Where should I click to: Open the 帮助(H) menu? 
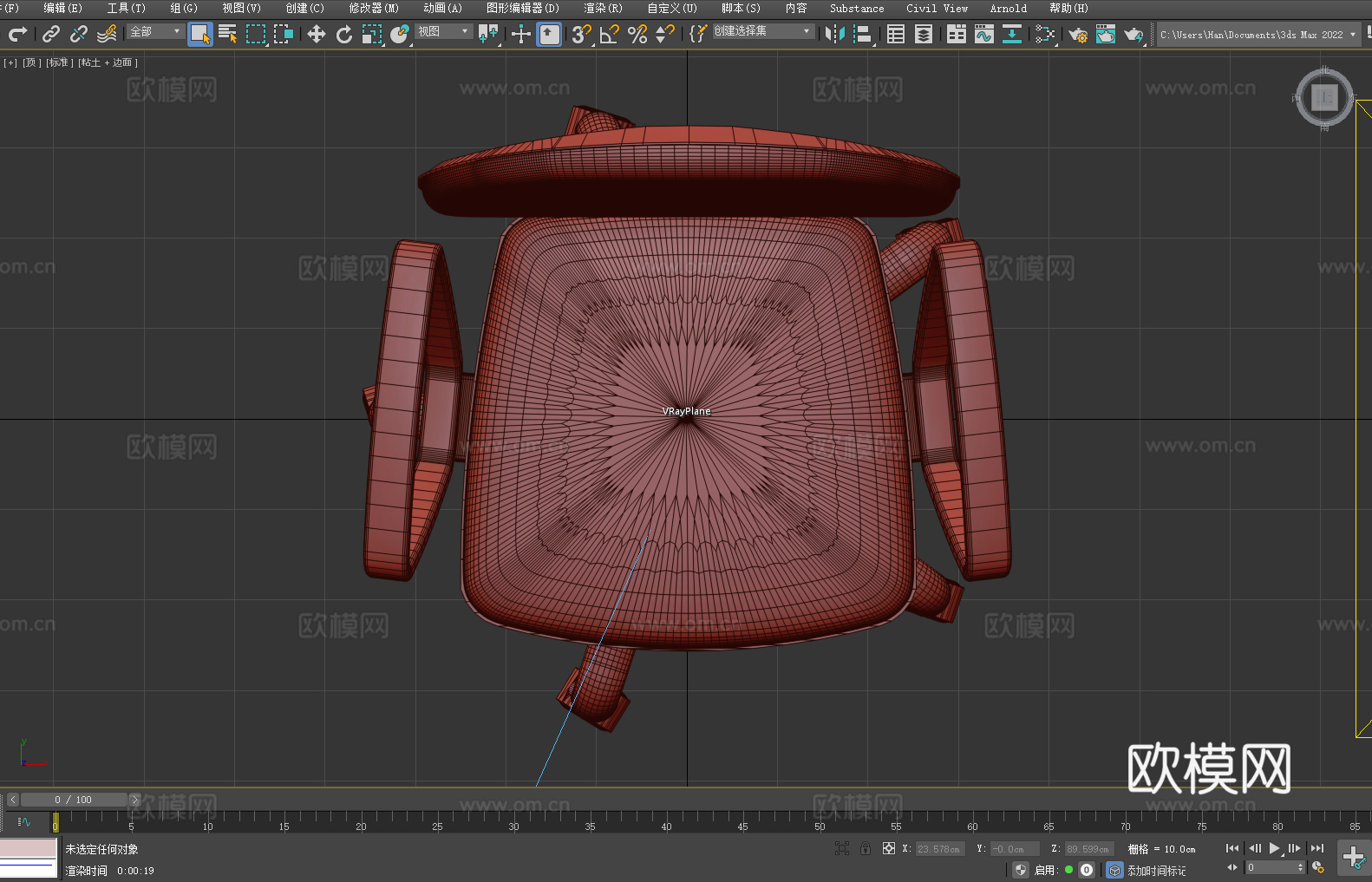click(1068, 8)
